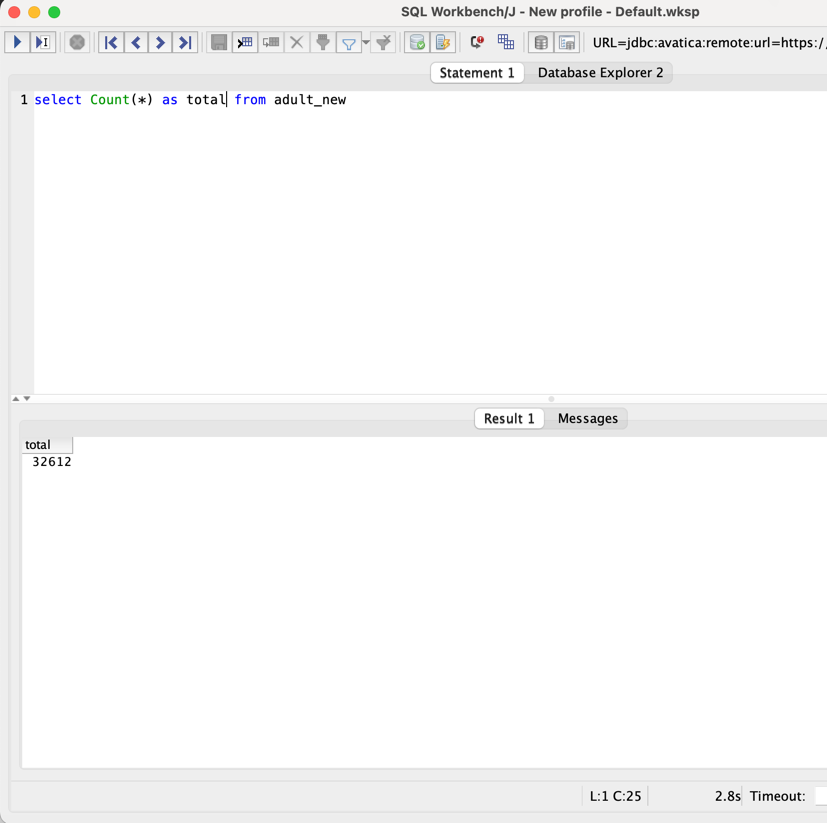Click the 2.8s execution time

point(727,796)
